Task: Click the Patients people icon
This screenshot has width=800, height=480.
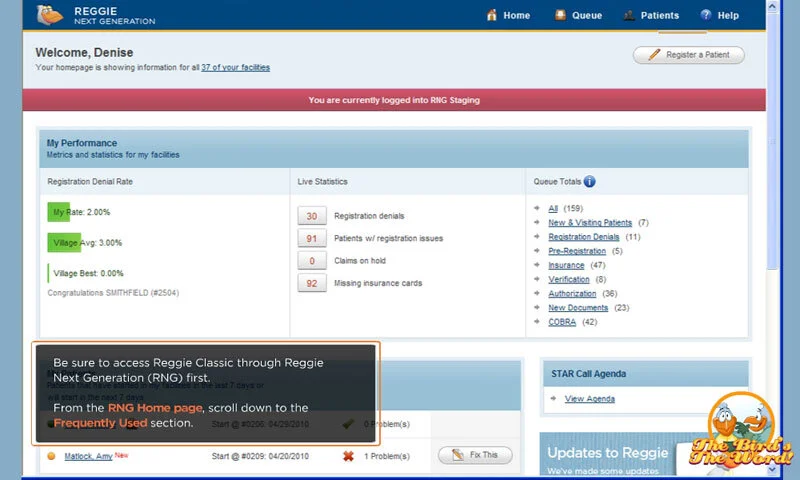Action: (629, 15)
